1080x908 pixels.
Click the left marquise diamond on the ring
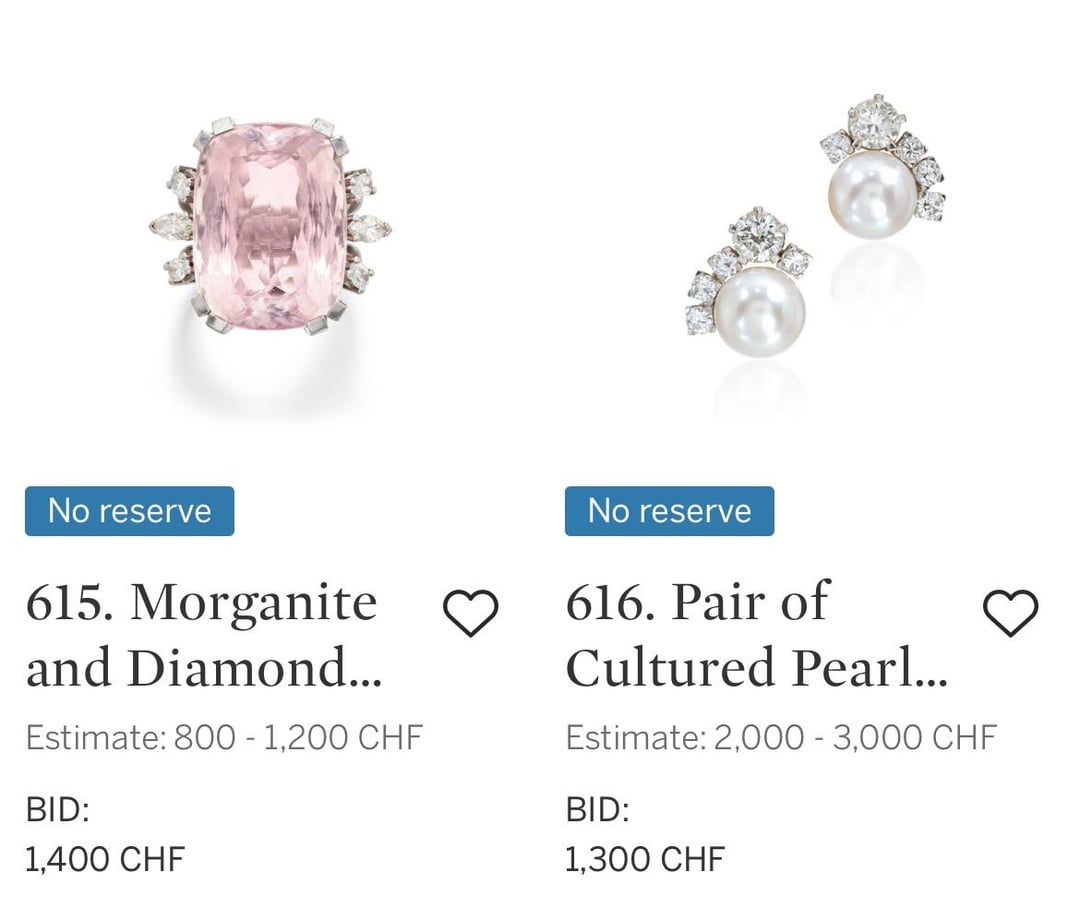pyautogui.click(x=170, y=226)
